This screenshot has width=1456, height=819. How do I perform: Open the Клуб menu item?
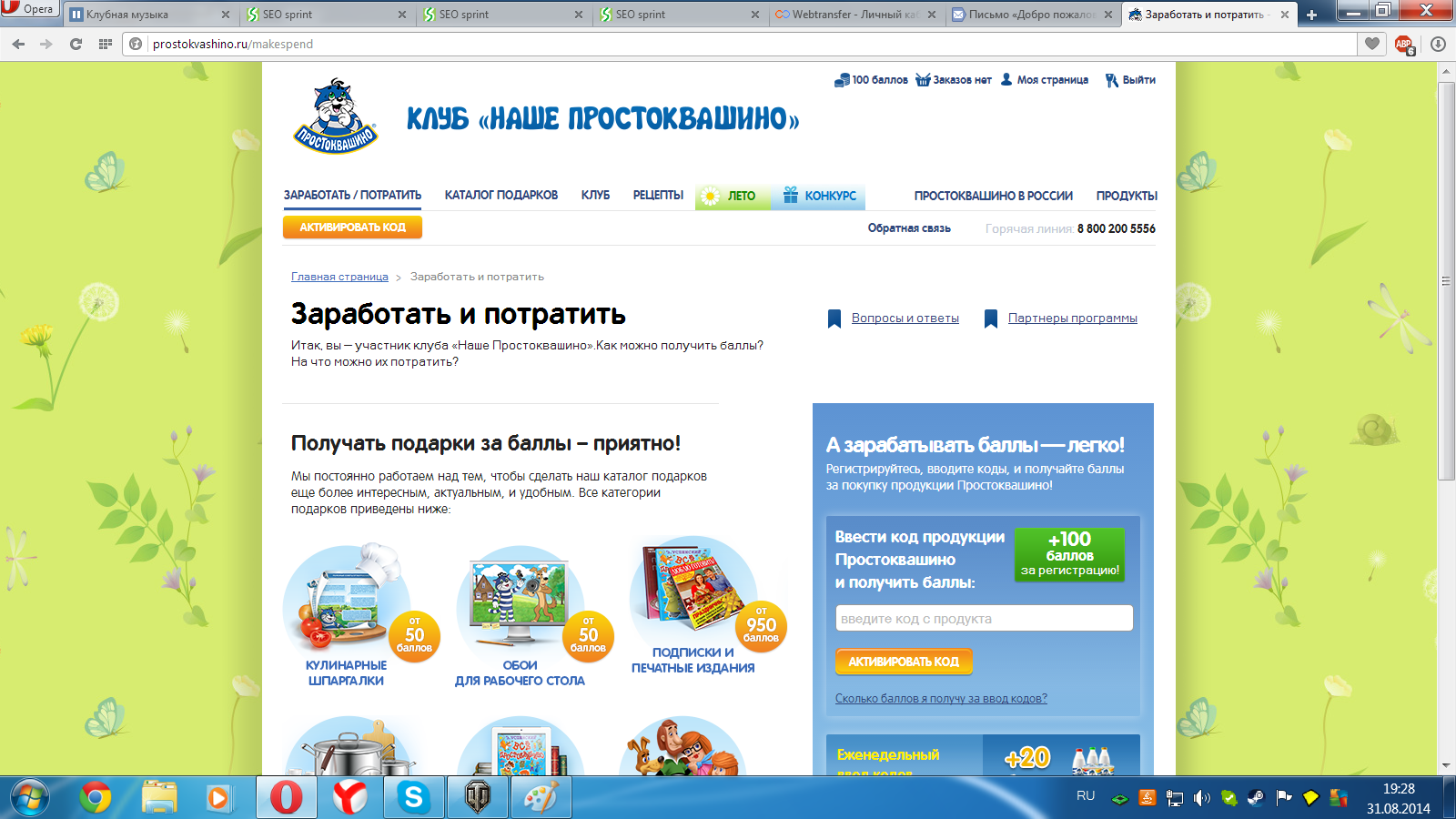[596, 196]
